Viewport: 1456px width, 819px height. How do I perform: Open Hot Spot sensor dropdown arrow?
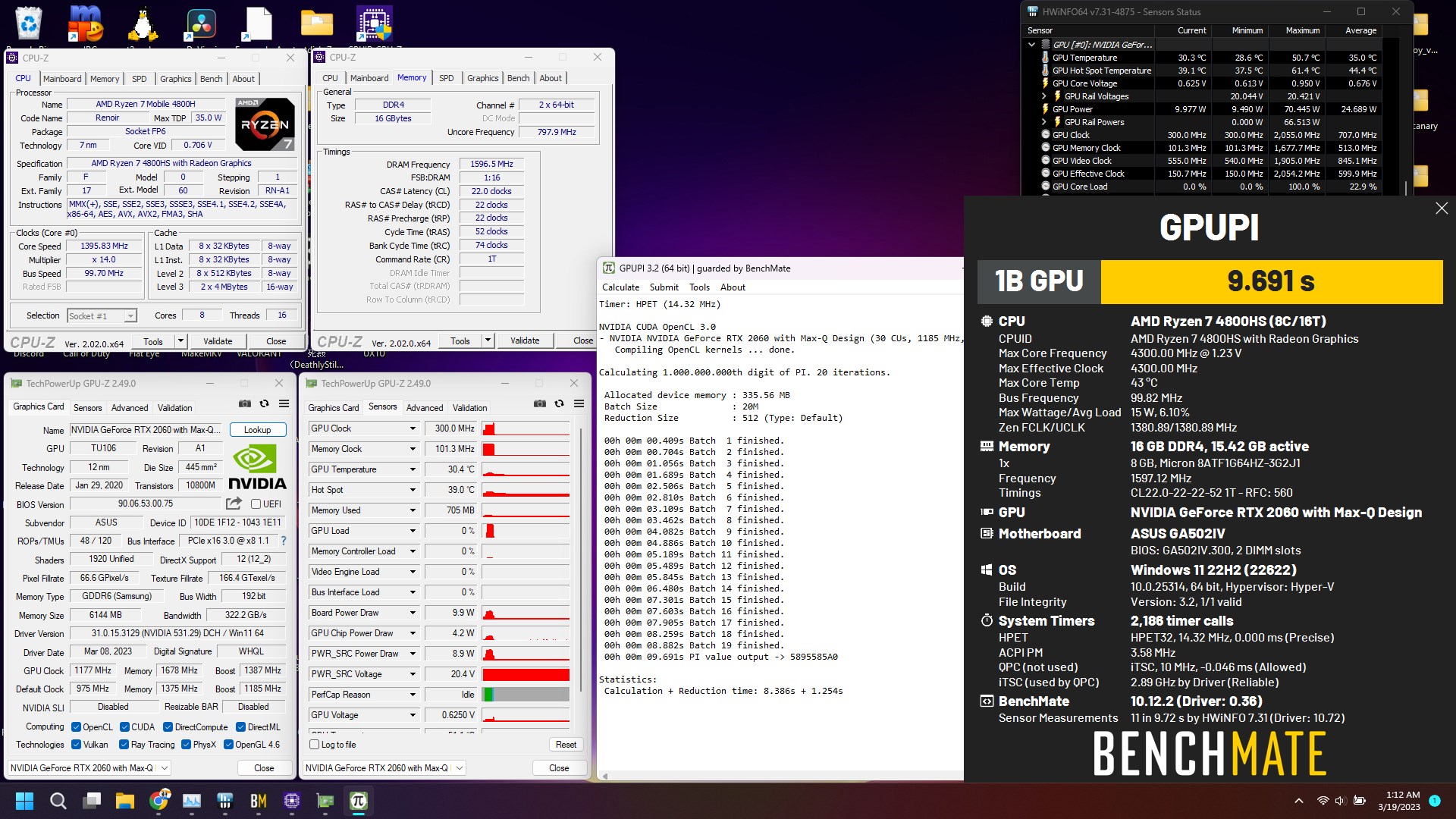click(x=413, y=490)
